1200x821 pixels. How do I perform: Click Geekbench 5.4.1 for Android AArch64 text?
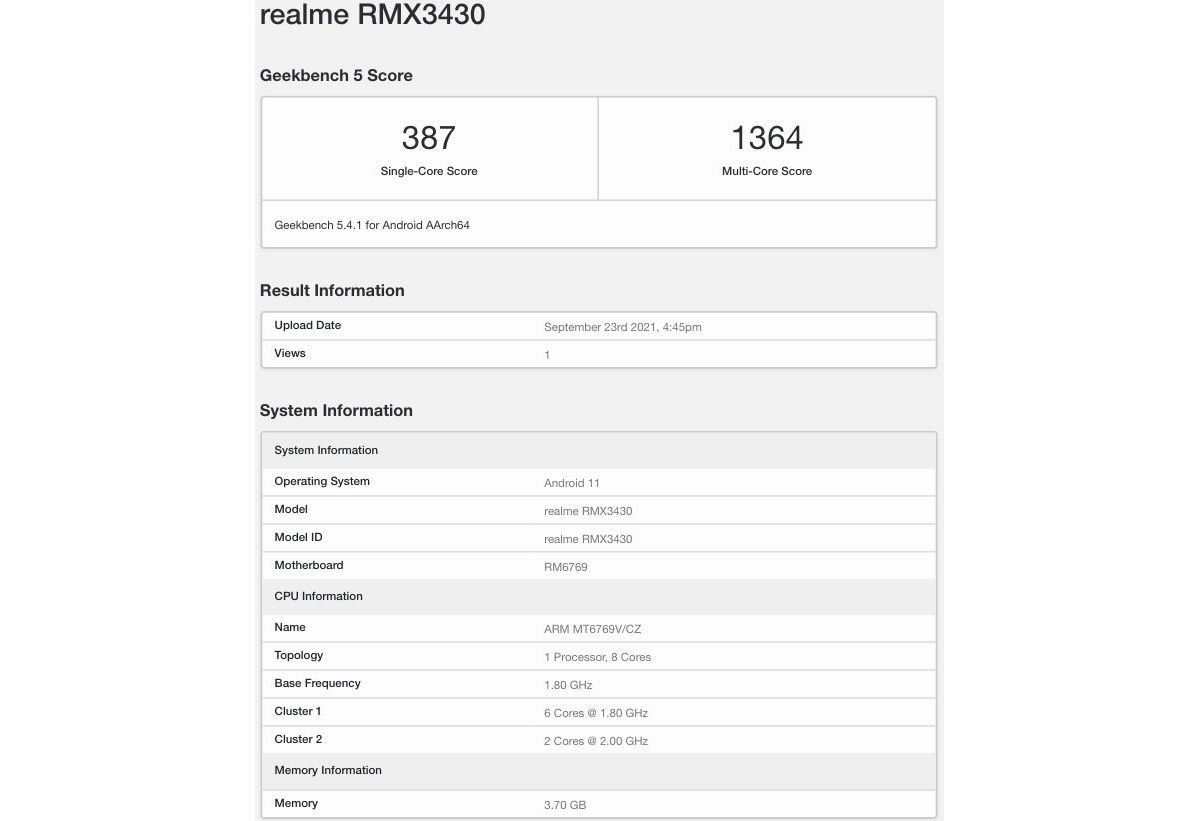click(371, 225)
